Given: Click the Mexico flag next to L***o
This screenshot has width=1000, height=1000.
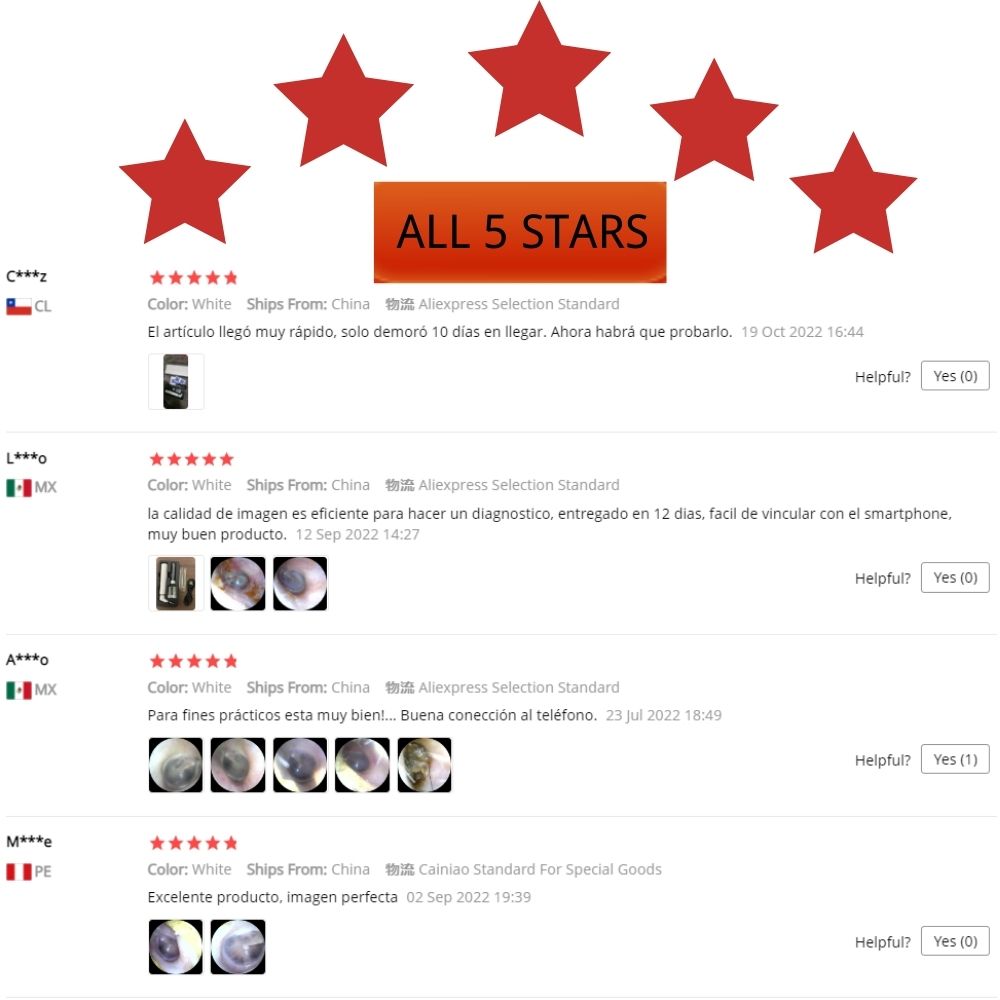Looking at the screenshot, I should 19,488.
